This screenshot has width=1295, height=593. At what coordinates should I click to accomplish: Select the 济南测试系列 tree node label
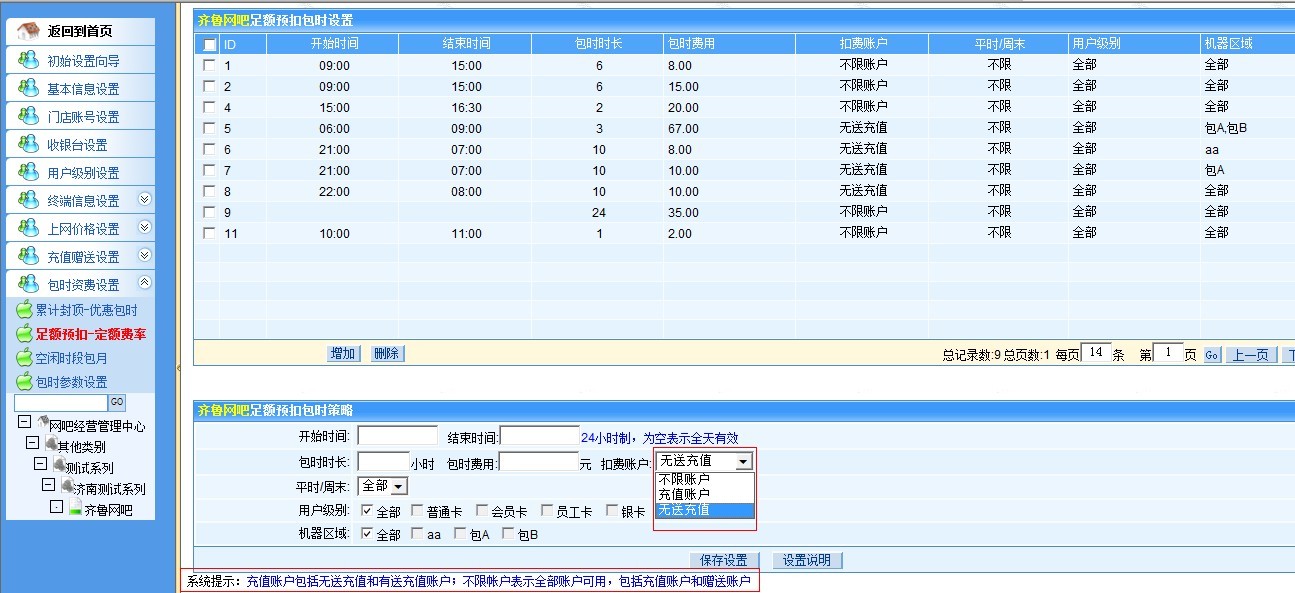pyautogui.click(x=109, y=489)
